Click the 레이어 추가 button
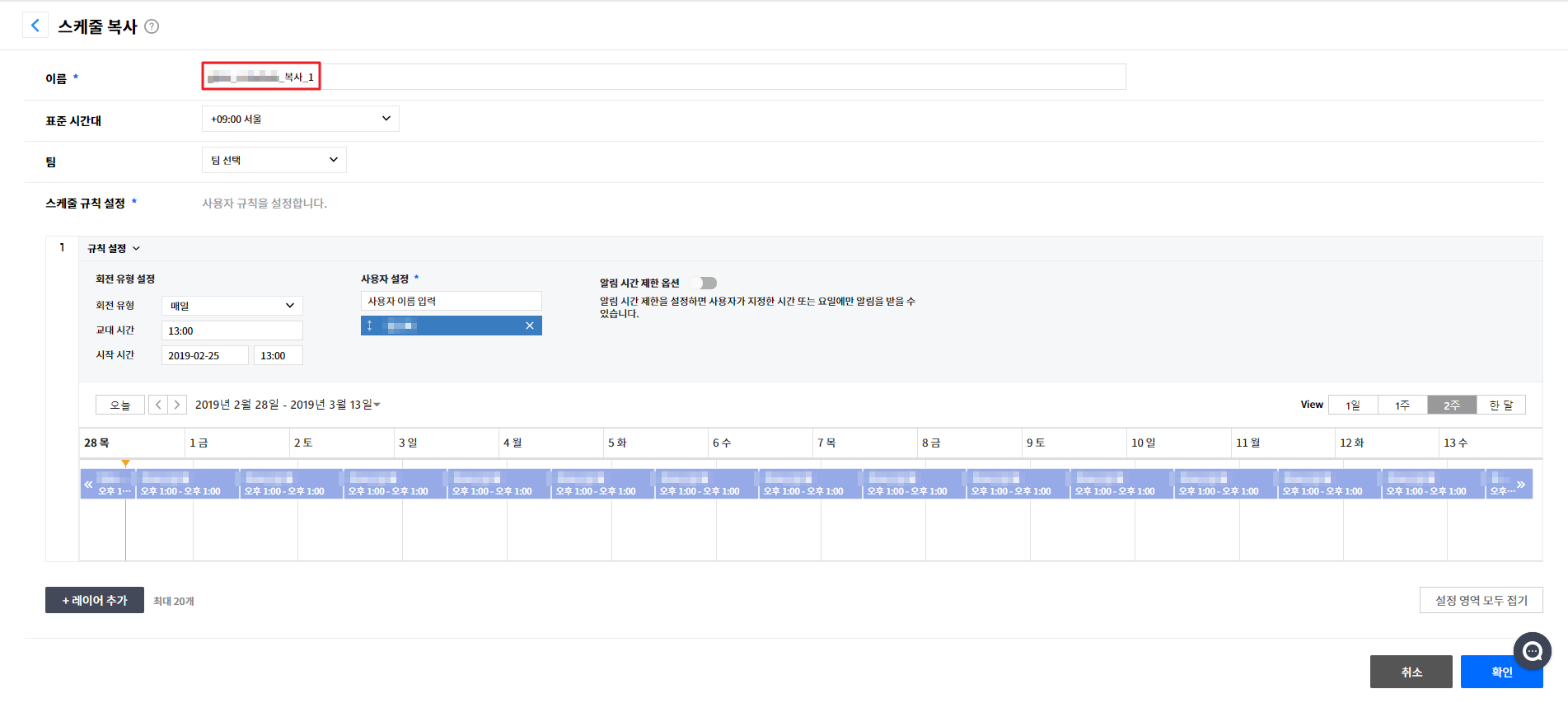Viewport: 1568px width, 703px height. click(x=95, y=600)
